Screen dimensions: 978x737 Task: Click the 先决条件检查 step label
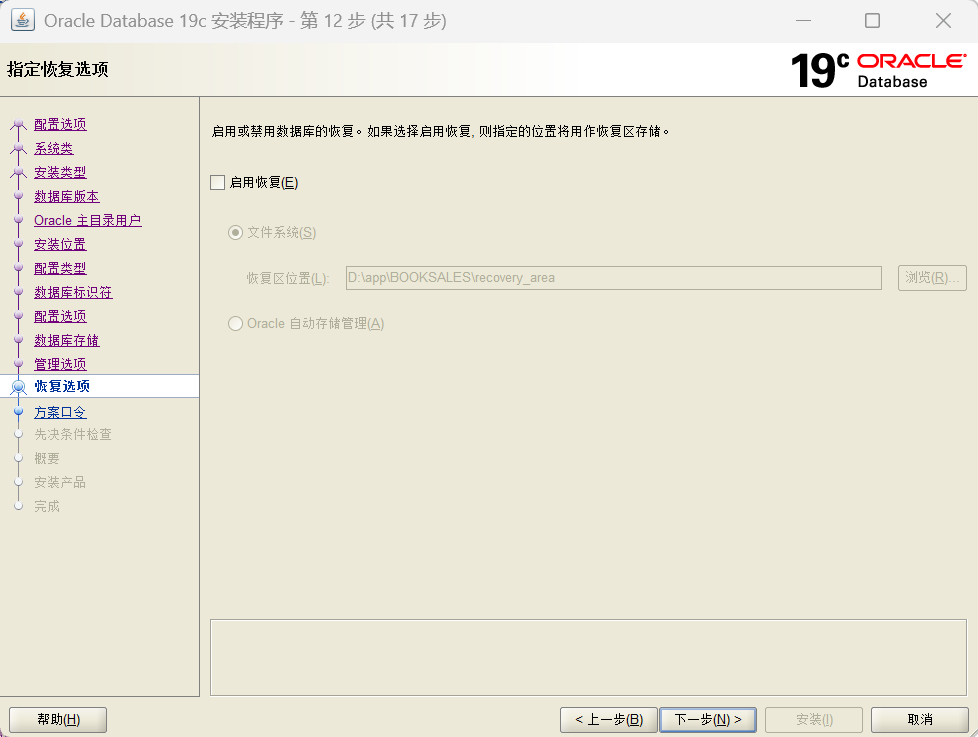click(x=73, y=434)
